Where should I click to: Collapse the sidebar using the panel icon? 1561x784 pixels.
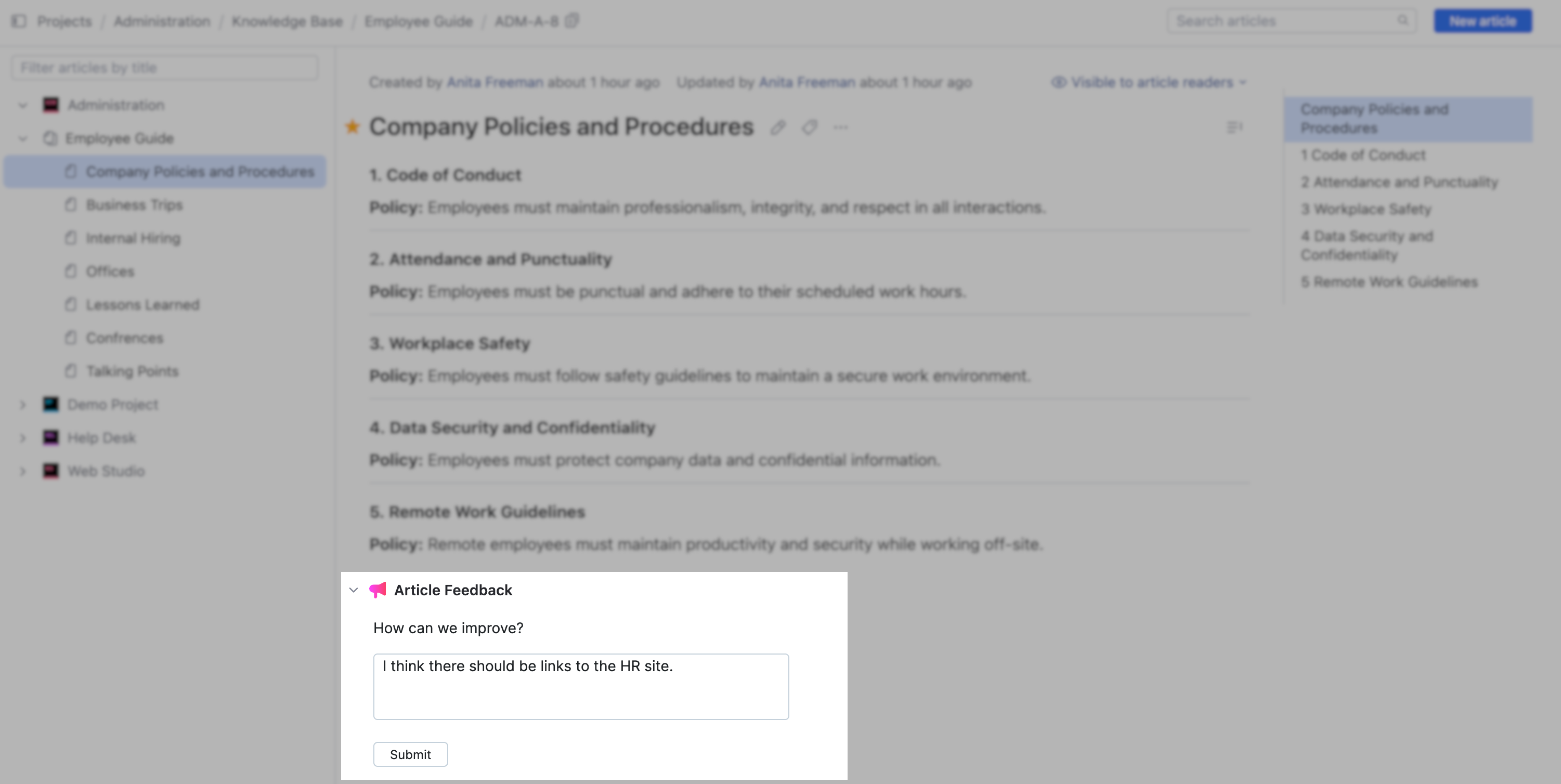click(x=19, y=21)
